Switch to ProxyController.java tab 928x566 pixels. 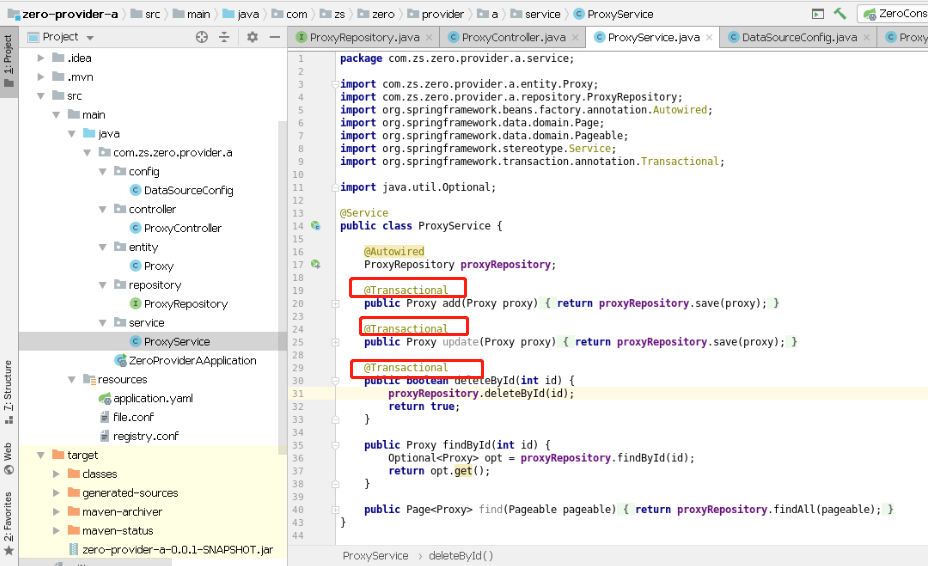coord(513,37)
